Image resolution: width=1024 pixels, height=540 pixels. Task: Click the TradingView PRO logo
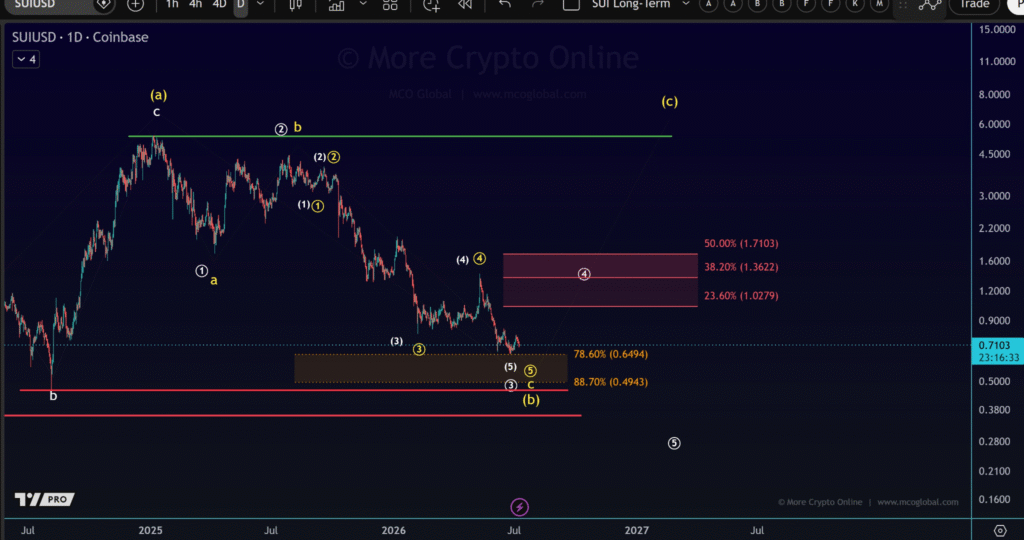[x=44, y=500]
